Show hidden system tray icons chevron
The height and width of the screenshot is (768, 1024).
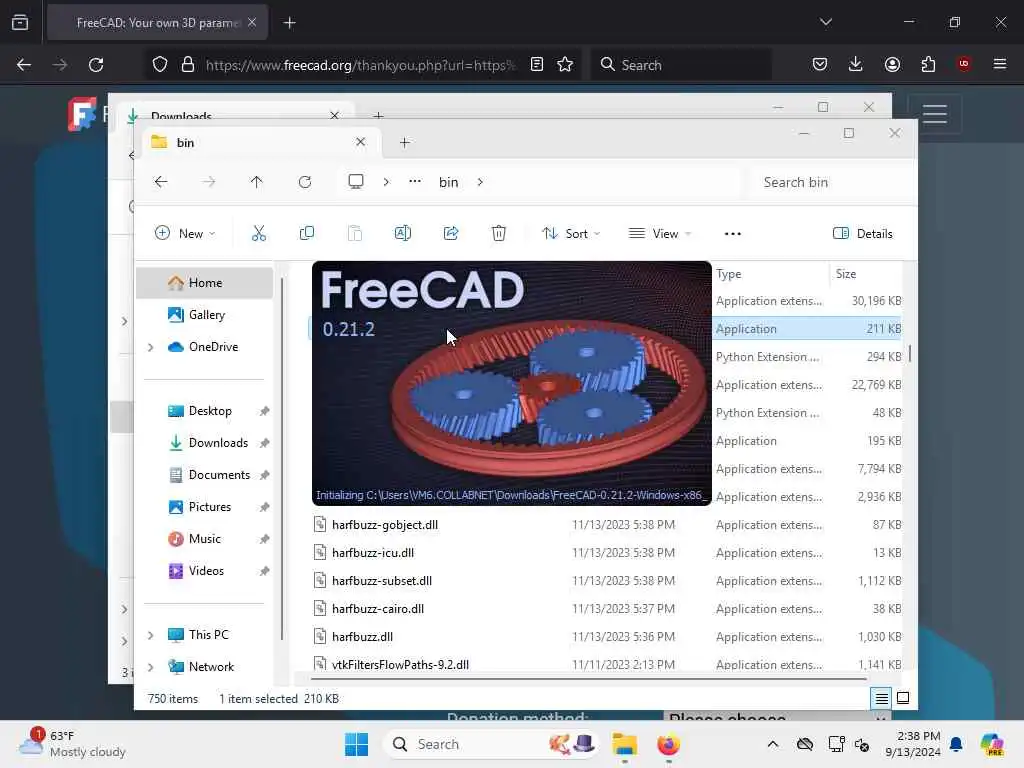[x=772, y=744]
